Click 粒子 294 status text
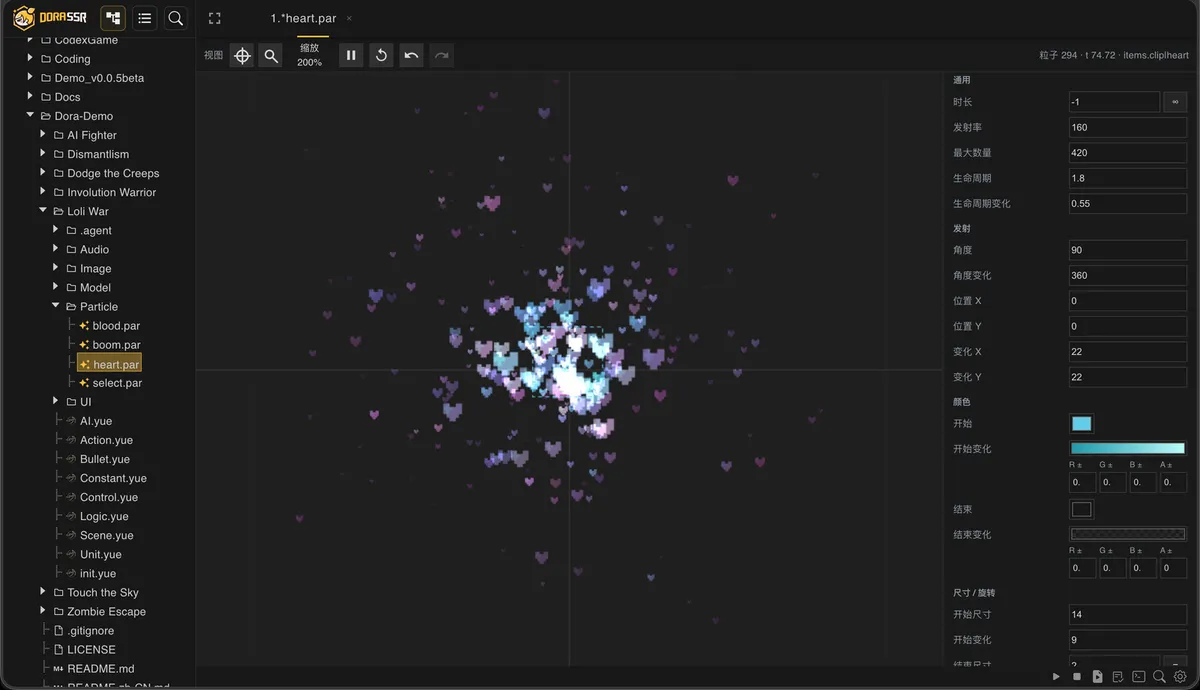 coord(1058,56)
